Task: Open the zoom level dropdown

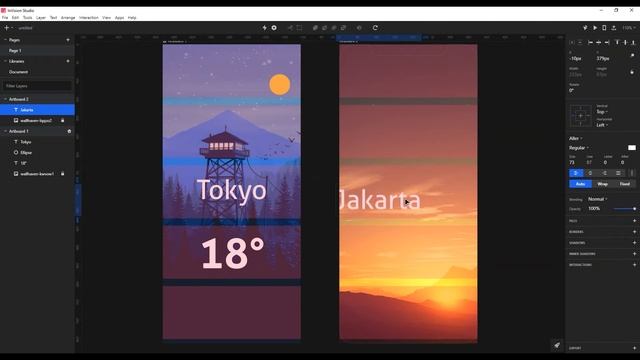Action: click(x=629, y=28)
